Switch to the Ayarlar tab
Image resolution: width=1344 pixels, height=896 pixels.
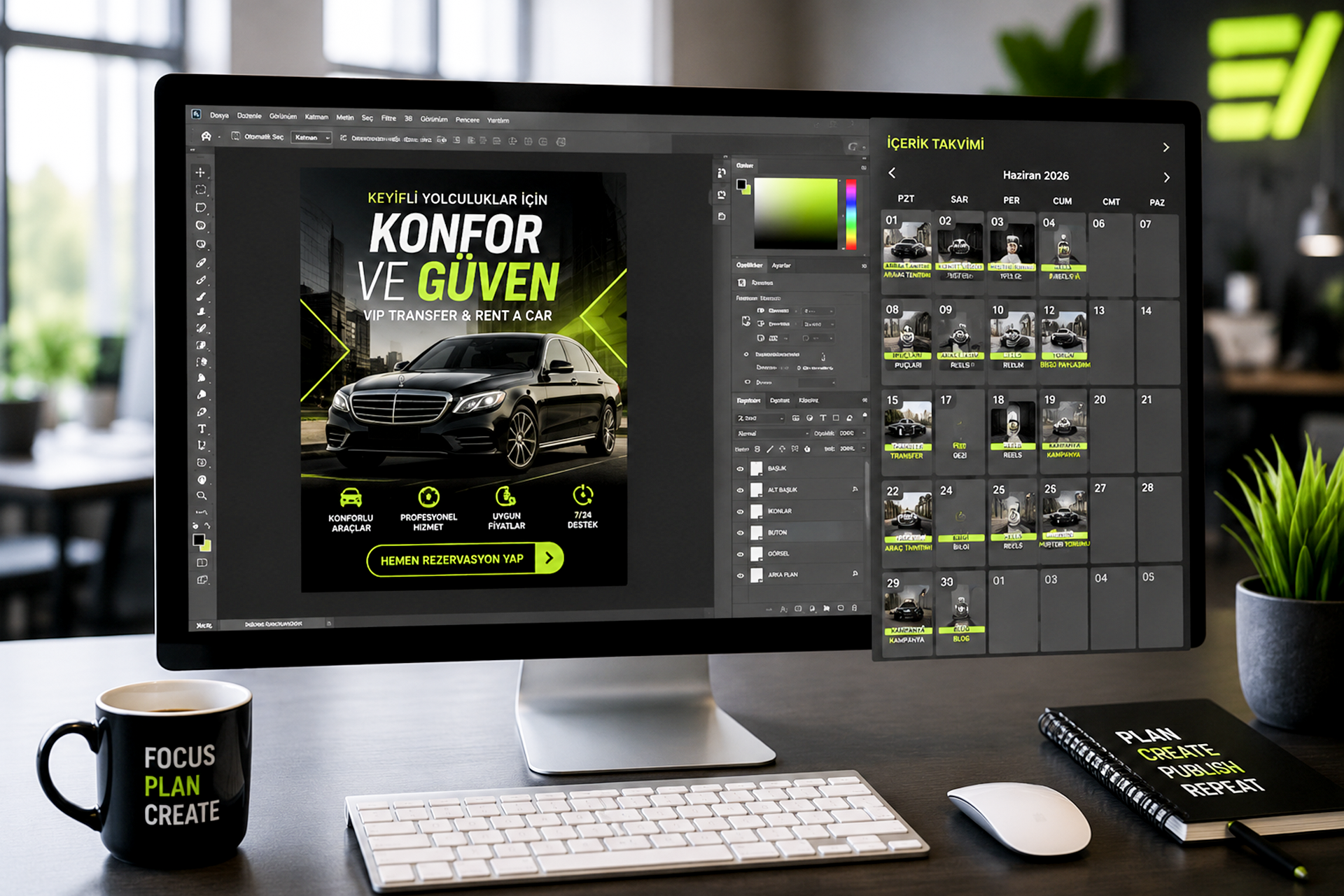(x=781, y=266)
